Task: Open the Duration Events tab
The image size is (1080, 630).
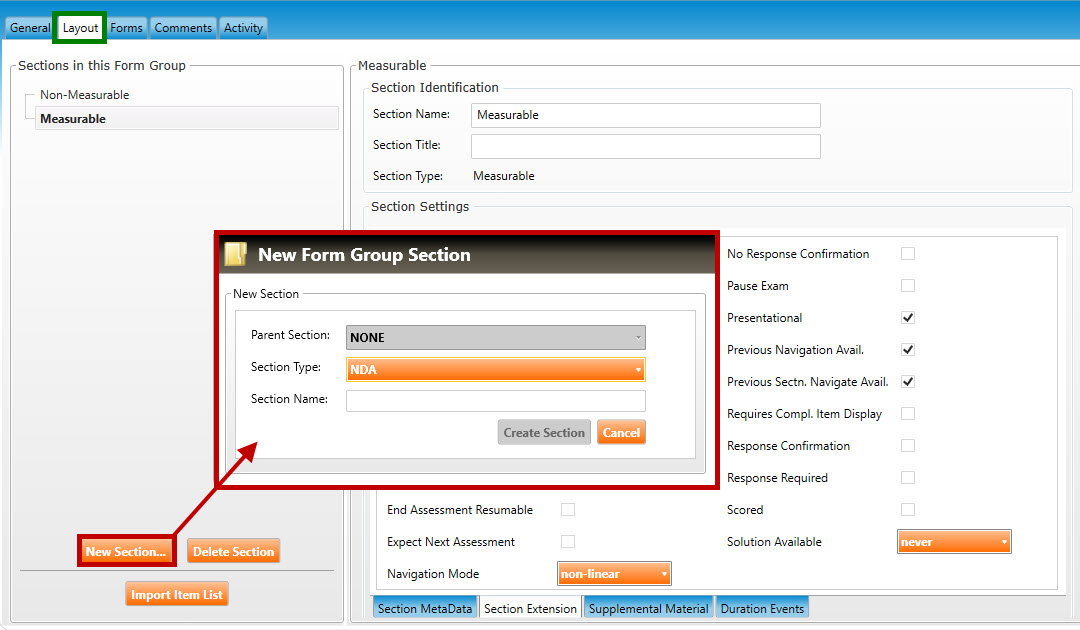Action: (762, 609)
